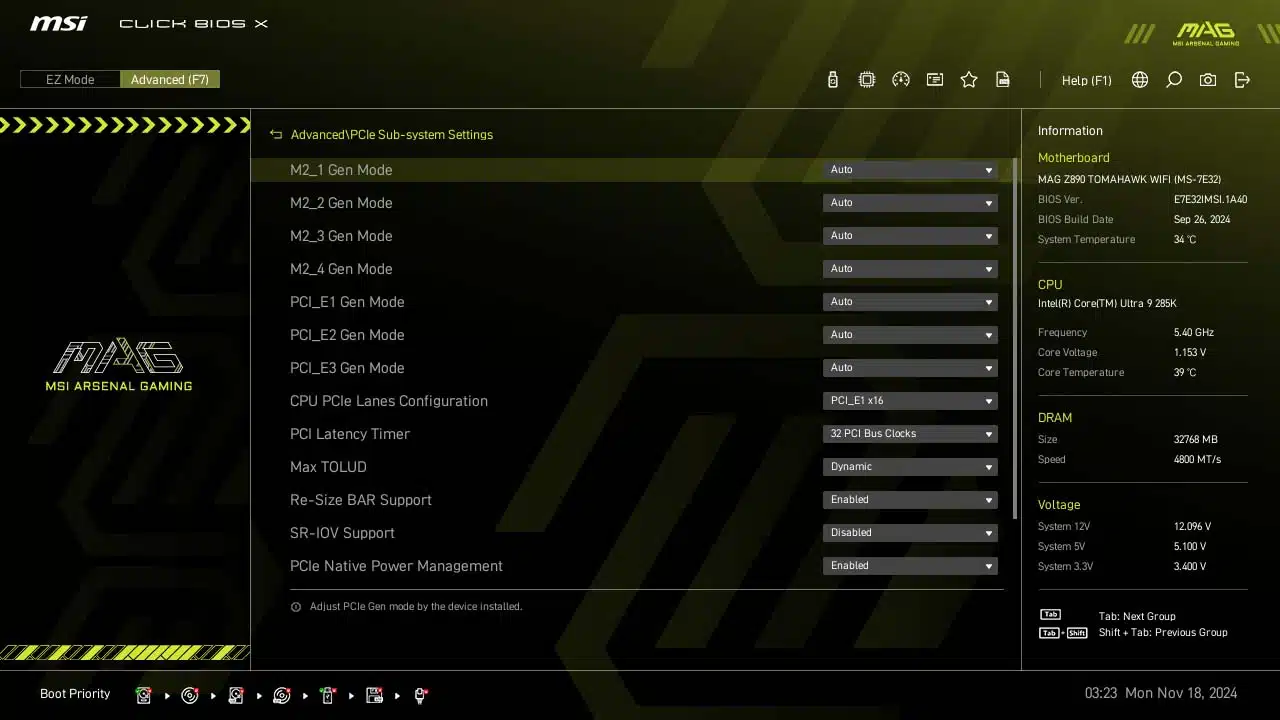Open the M2_4 Gen Mode dropdown
The width and height of the screenshot is (1280, 720).
pos(910,269)
